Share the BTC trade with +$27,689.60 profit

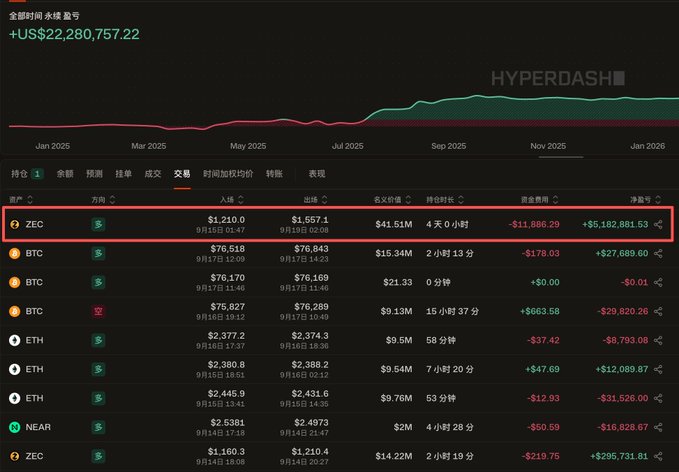[658, 253]
